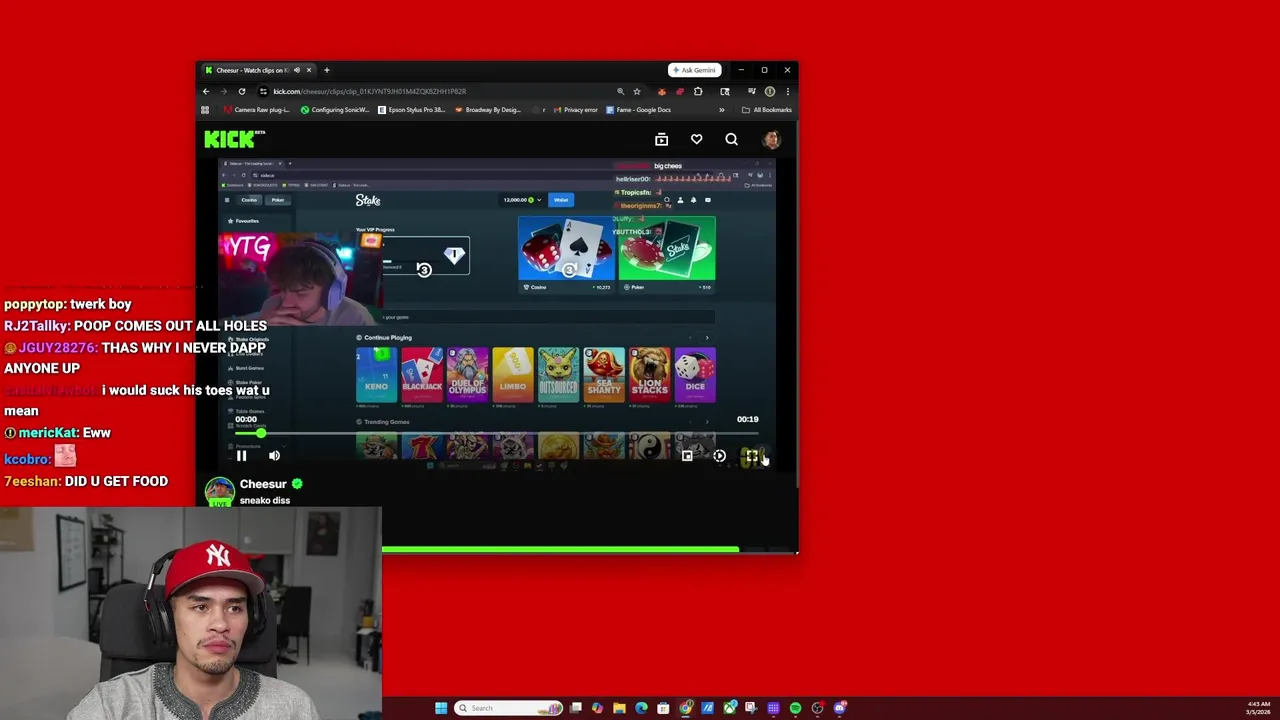This screenshot has width=1280, height=720.
Task: Open the Kick logo home link
Action: coord(234,139)
